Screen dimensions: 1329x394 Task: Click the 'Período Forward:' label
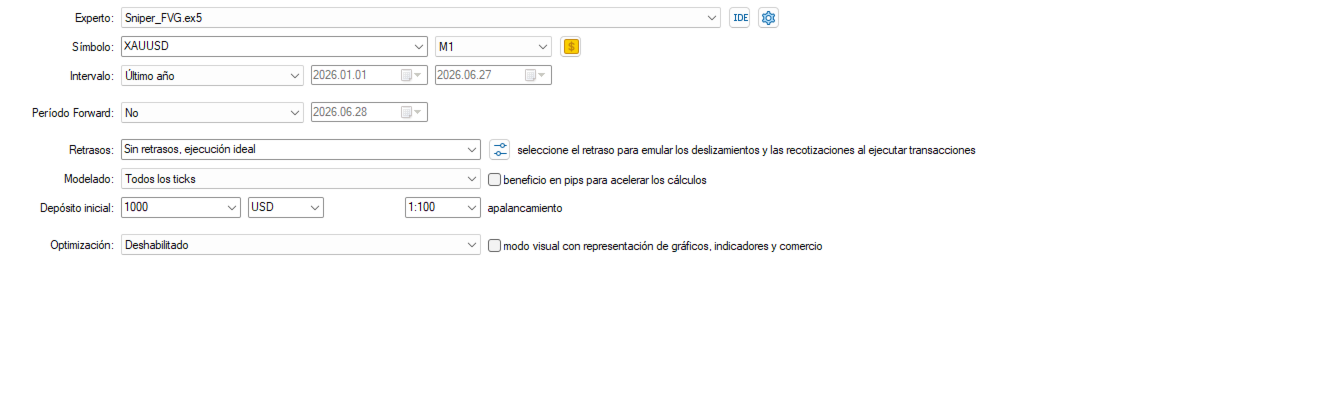[x=73, y=113]
